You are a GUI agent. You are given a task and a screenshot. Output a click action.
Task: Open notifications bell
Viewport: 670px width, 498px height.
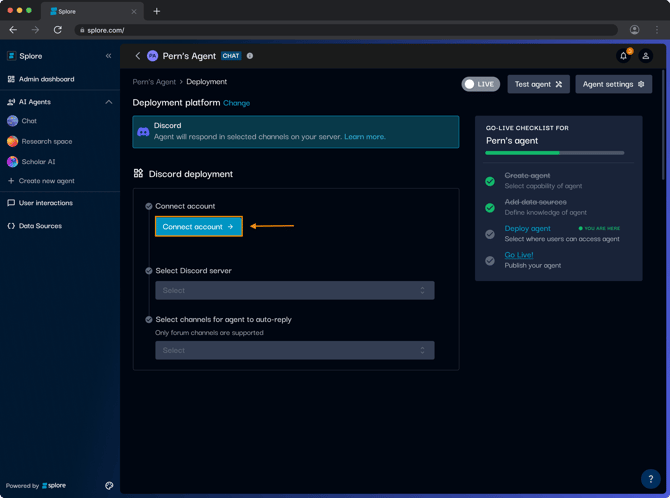click(x=623, y=56)
